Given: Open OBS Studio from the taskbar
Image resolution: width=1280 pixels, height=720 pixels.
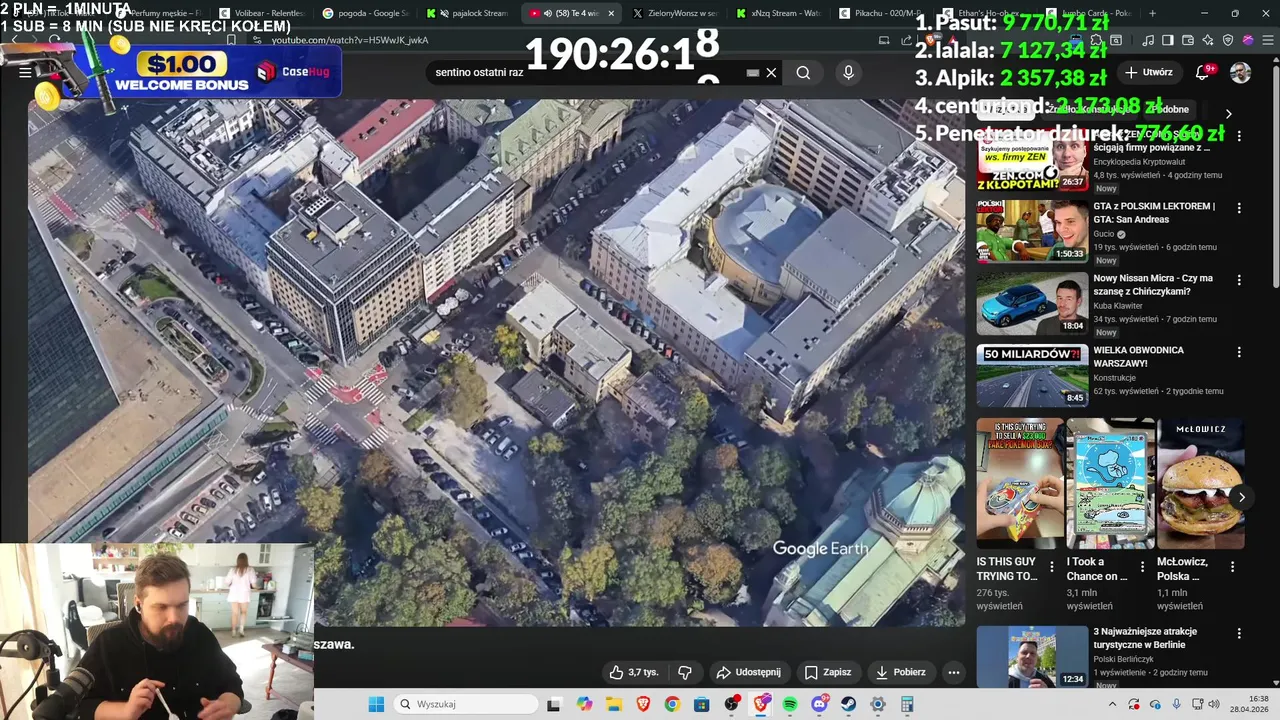Looking at the screenshot, I should coord(732,704).
